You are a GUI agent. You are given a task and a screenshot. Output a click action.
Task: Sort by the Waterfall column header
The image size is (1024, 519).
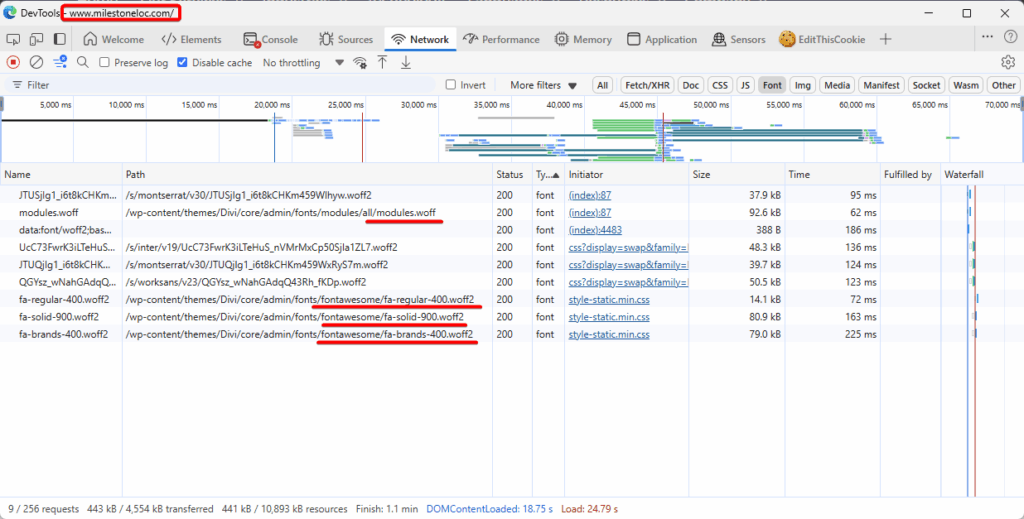[x=982, y=174]
